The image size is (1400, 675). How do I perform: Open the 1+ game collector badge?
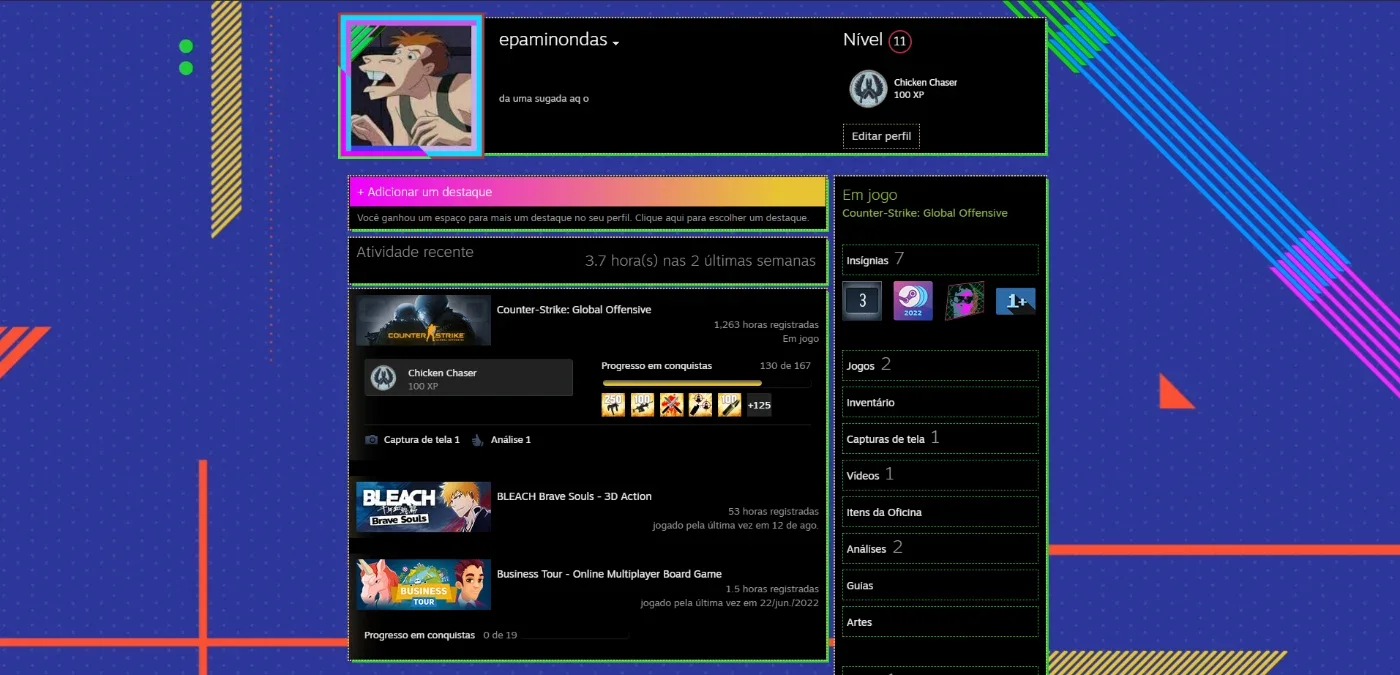coord(1016,300)
